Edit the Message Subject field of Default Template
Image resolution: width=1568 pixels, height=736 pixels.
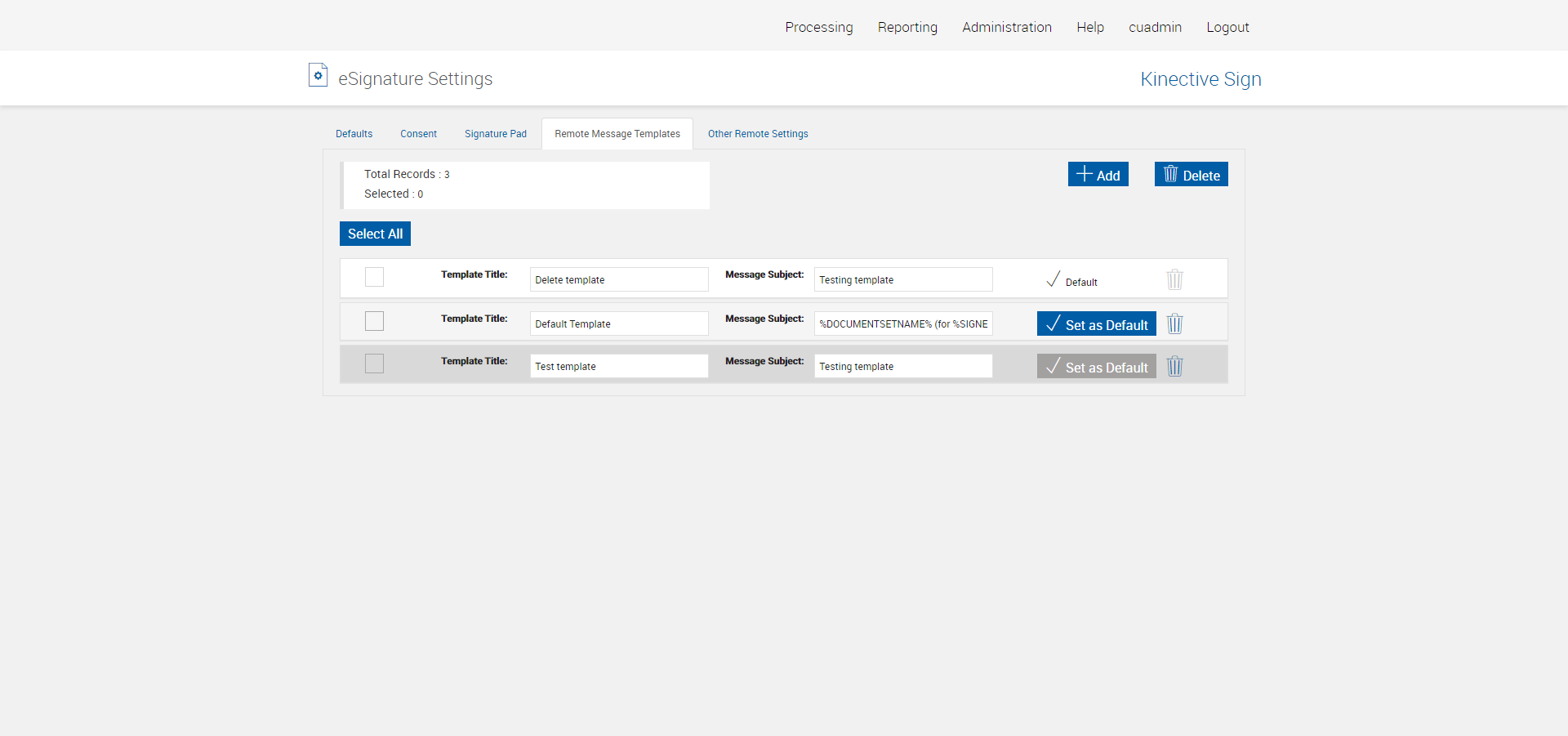click(902, 323)
